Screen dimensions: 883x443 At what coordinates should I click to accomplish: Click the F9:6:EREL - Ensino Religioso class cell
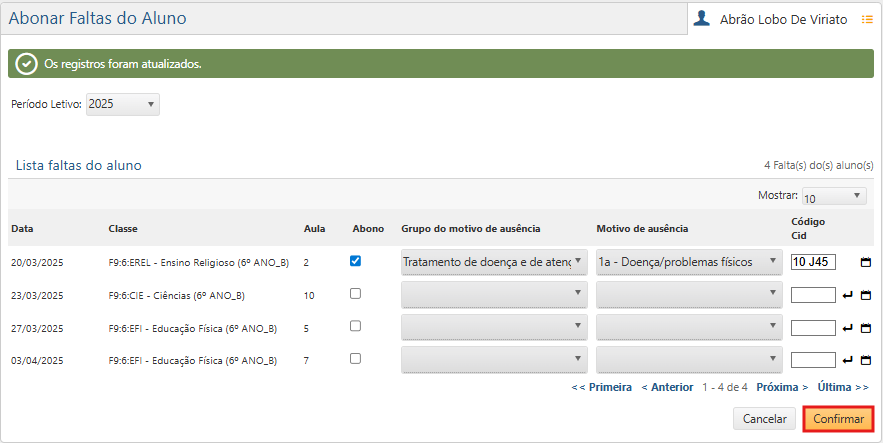pos(199,263)
